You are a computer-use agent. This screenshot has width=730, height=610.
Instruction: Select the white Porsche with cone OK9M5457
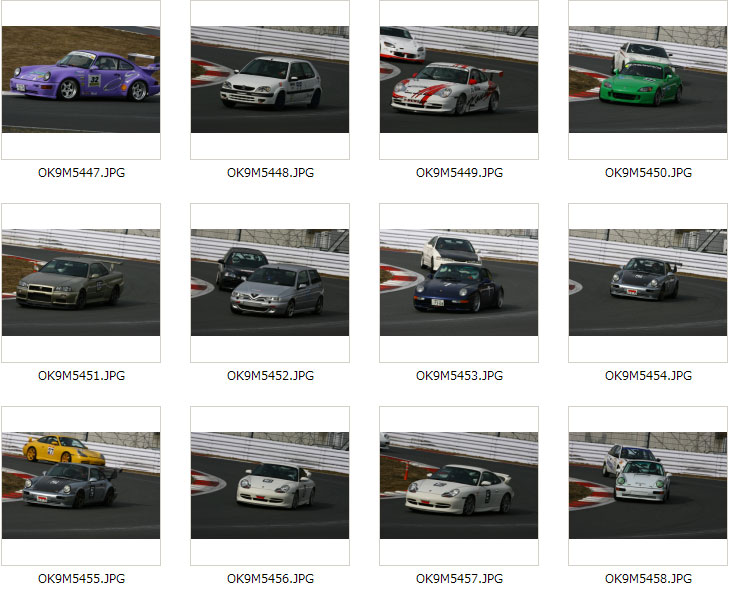(x=459, y=486)
